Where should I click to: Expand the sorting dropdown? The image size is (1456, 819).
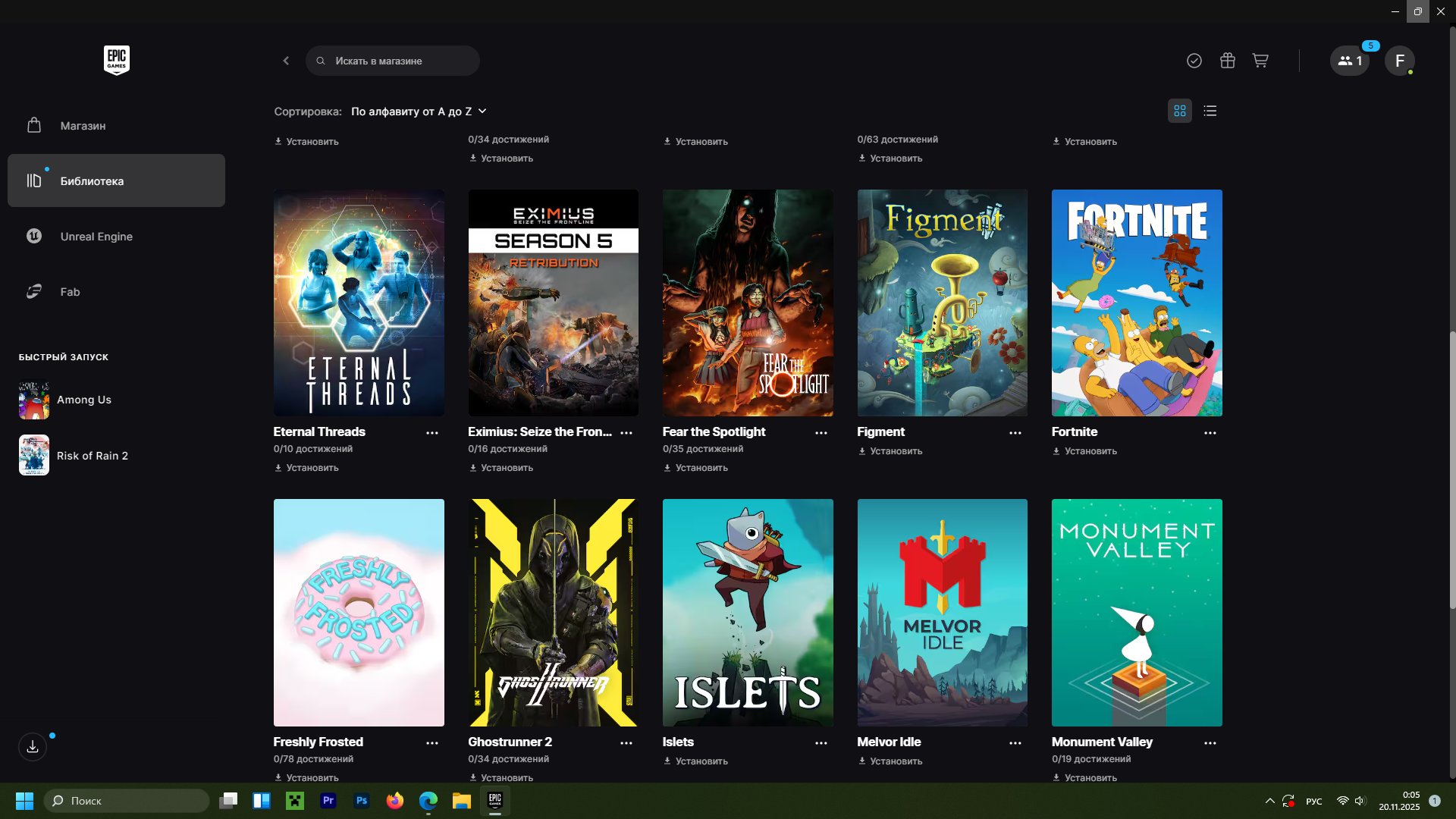[419, 111]
